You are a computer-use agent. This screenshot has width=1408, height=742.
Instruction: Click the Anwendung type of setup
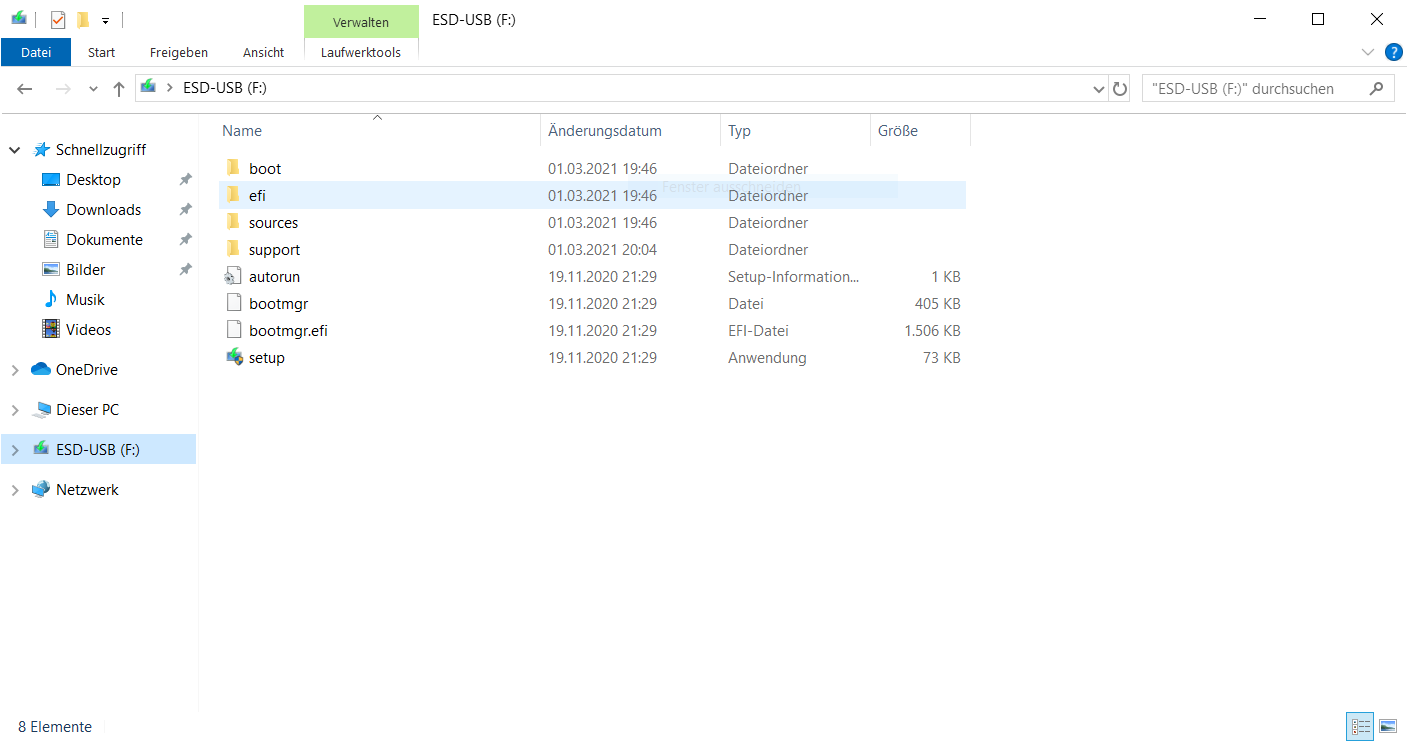[767, 357]
